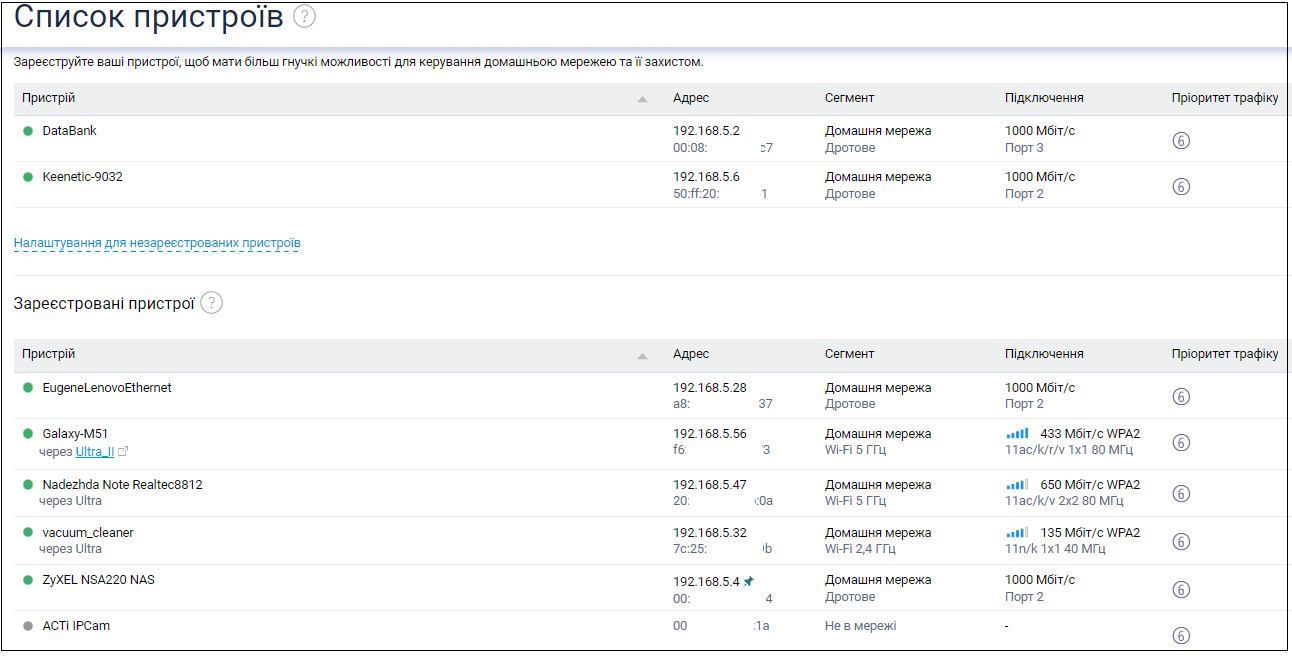Image resolution: width=1292 pixels, height=656 pixels.
Task: Click priority icon for vacuum_cleaner
Action: point(1181,542)
